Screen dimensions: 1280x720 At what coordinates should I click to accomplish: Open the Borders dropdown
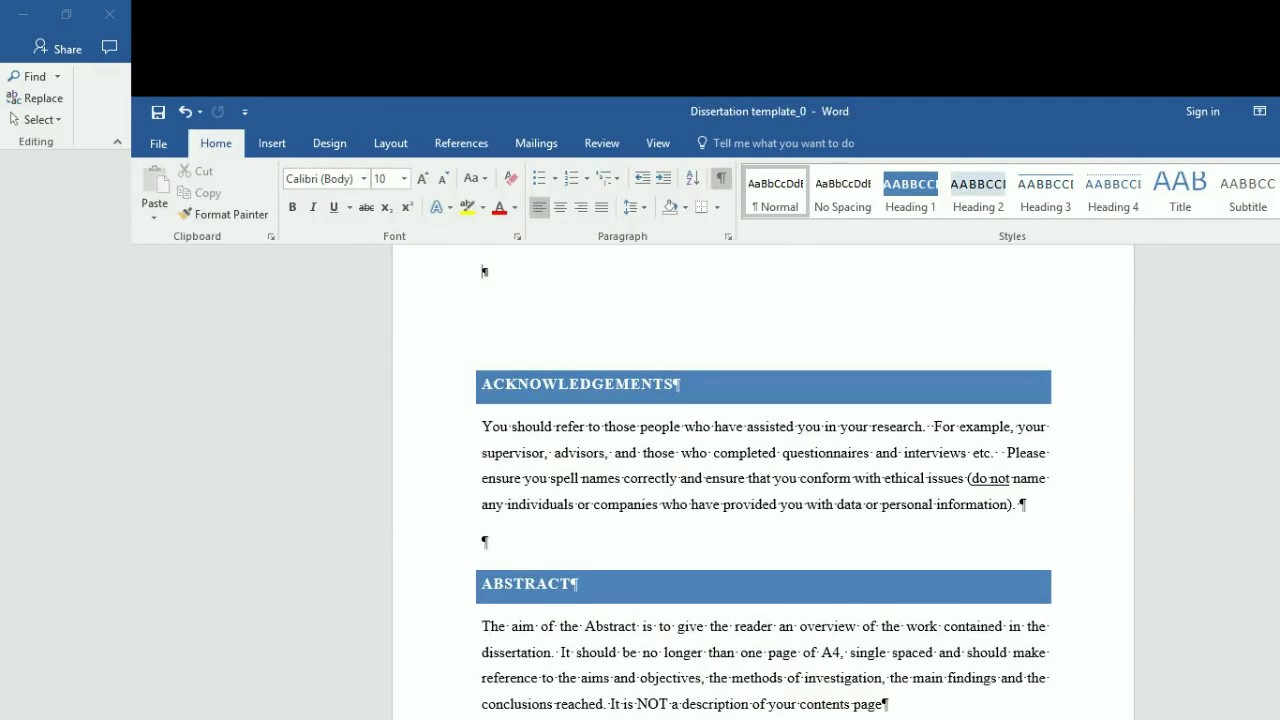(x=717, y=207)
